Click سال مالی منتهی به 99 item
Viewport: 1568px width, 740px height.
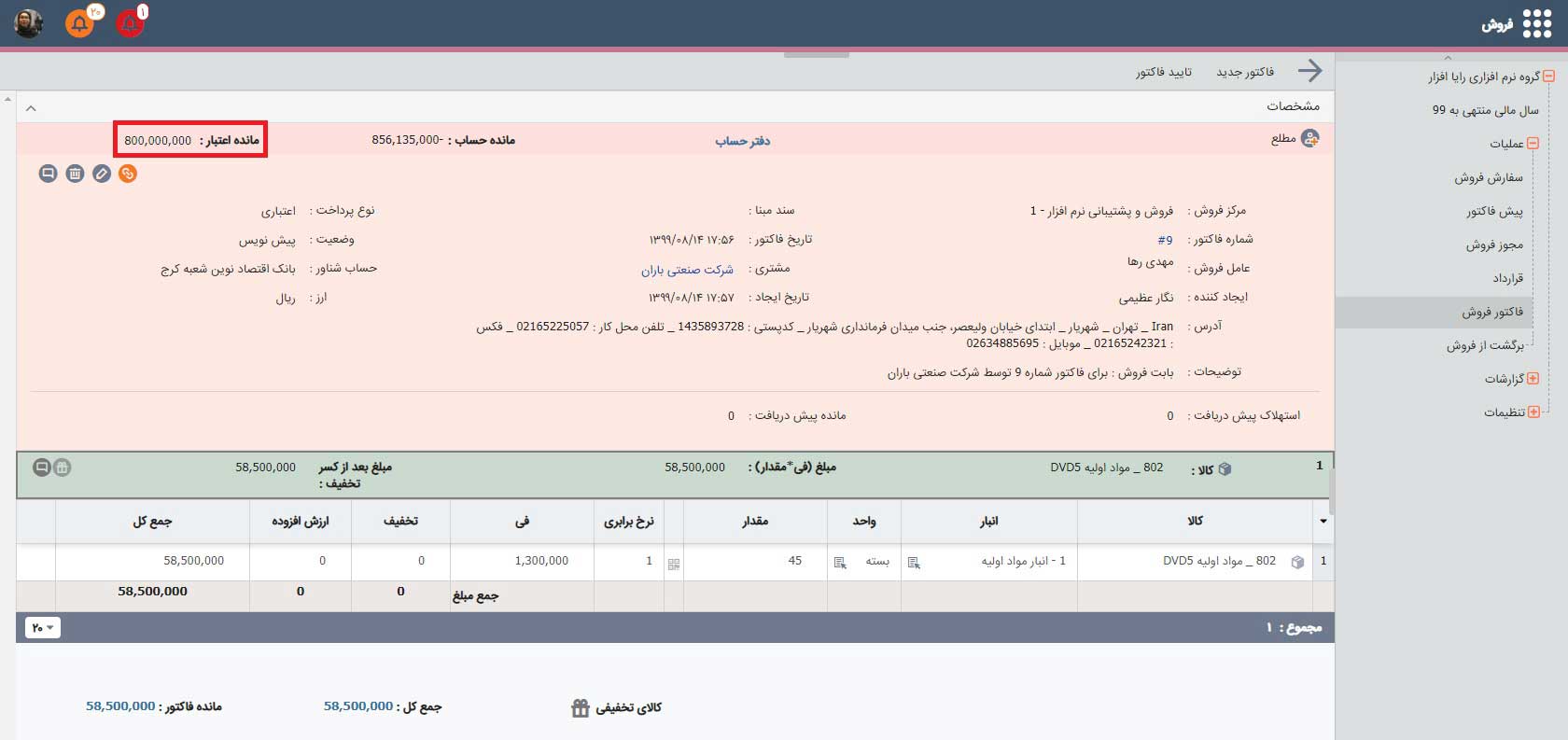click(1486, 110)
